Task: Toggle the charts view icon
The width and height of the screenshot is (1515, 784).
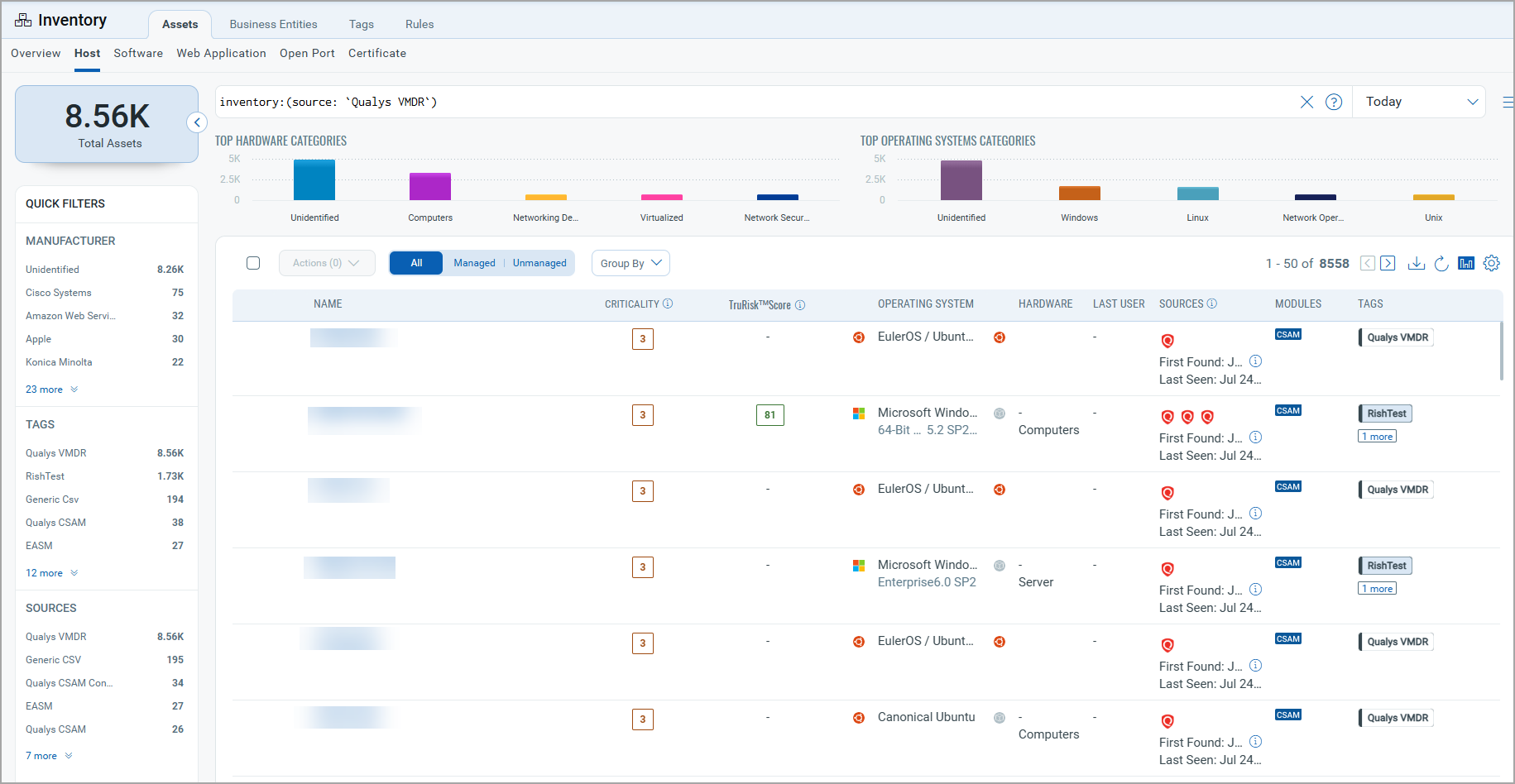Action: pyautogui.click(x=1466, y=263)
